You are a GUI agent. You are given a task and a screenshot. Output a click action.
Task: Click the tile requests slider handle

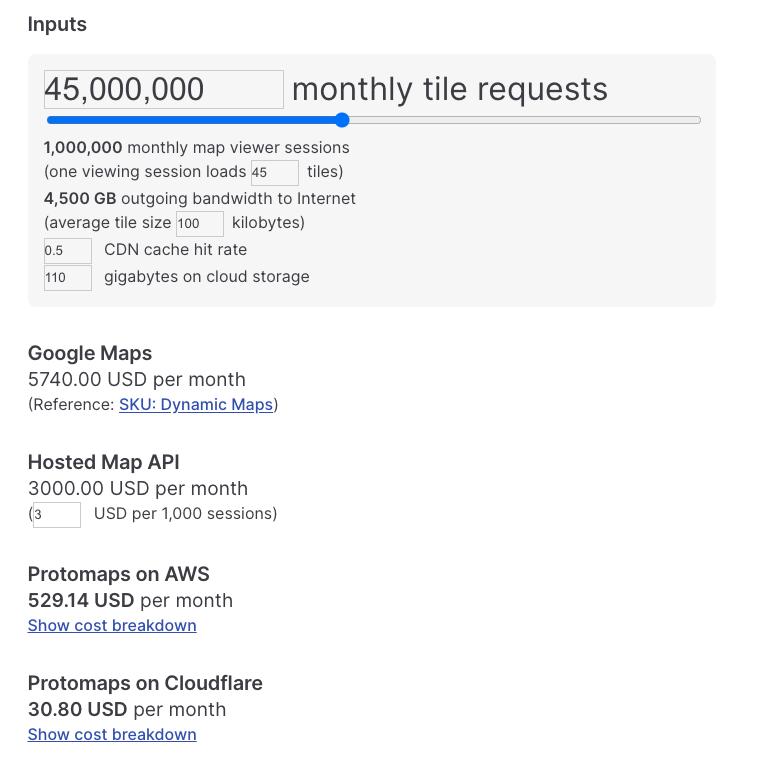(342, 120)
